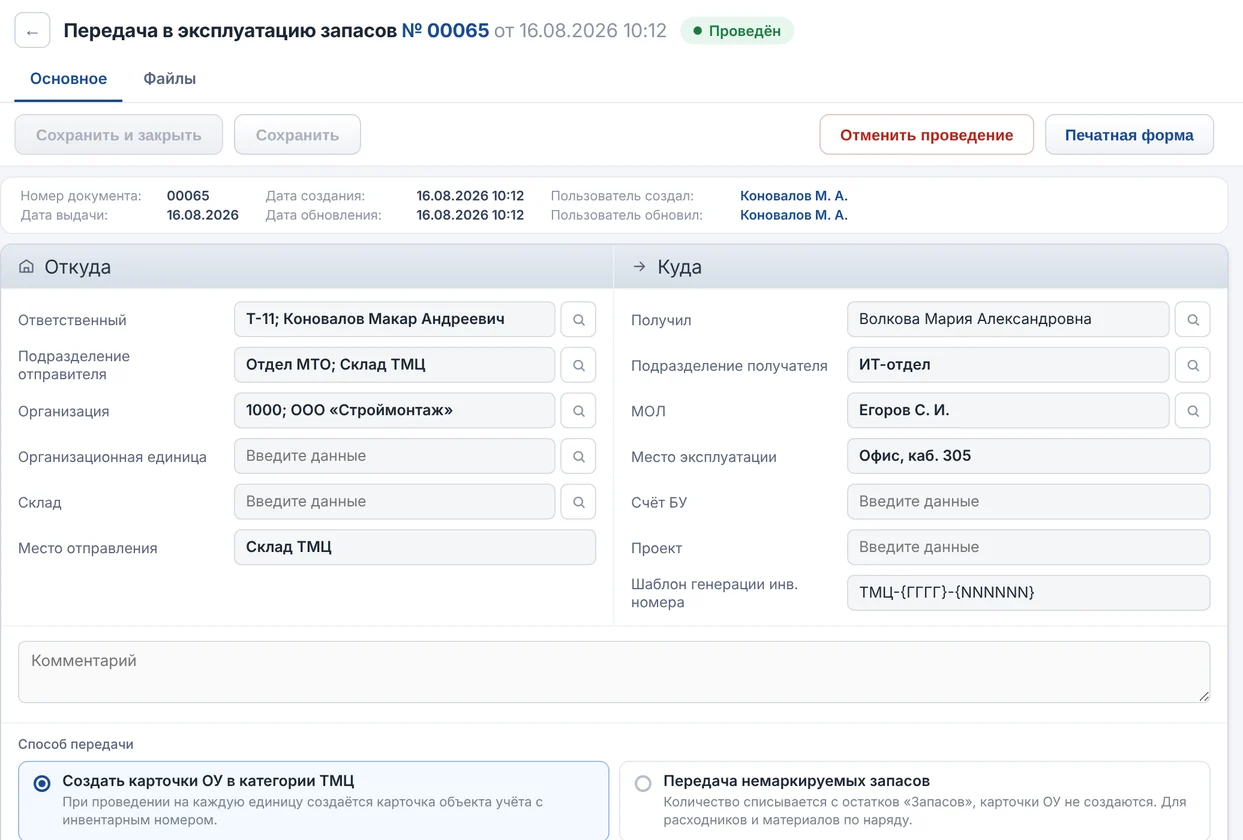Click the Способ передачи label

(76, 744)
